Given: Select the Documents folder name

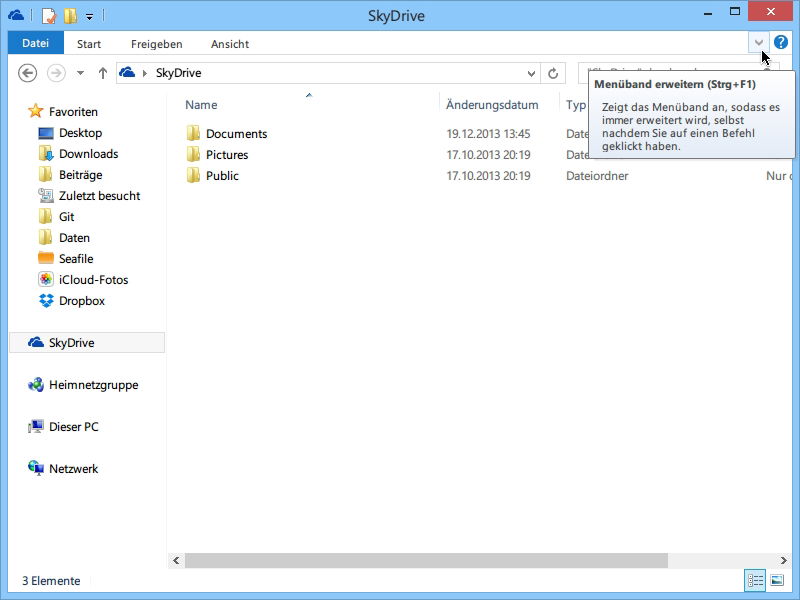Looking at the screenshot, I should [x=236, y=134].
